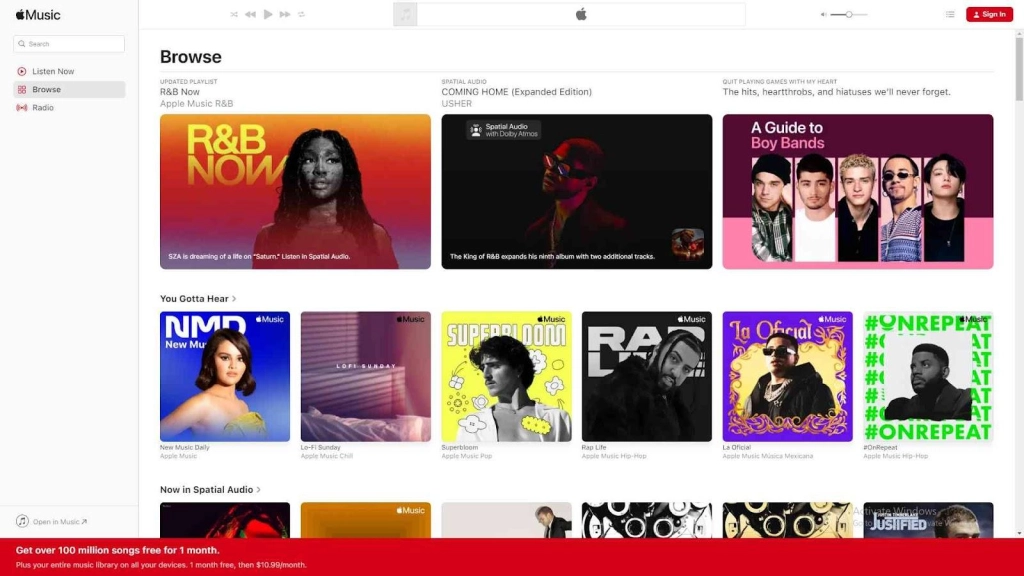This screenshot has height=576, width=1024.
Task: Open New Music Daily playlist cover
Action: (x=225, y=376)
